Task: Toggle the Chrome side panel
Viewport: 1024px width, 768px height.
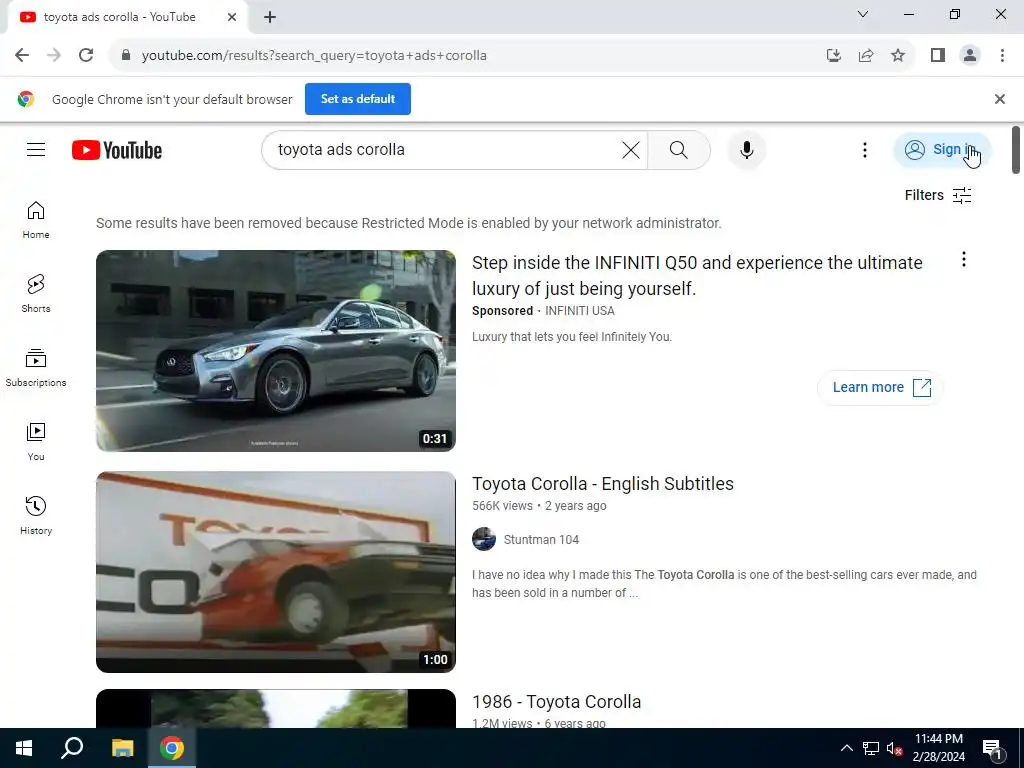Action: tap(938, 56)
